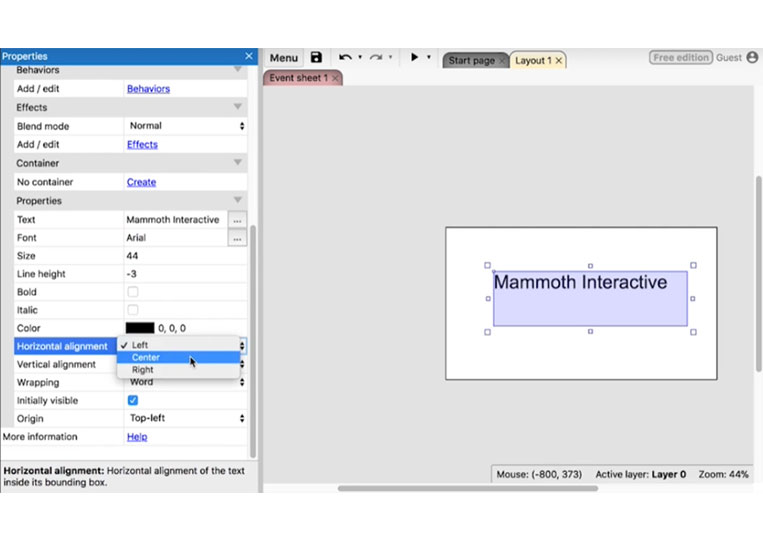Open the Menu button
This screenshot has width=763, height=541.
284,58
